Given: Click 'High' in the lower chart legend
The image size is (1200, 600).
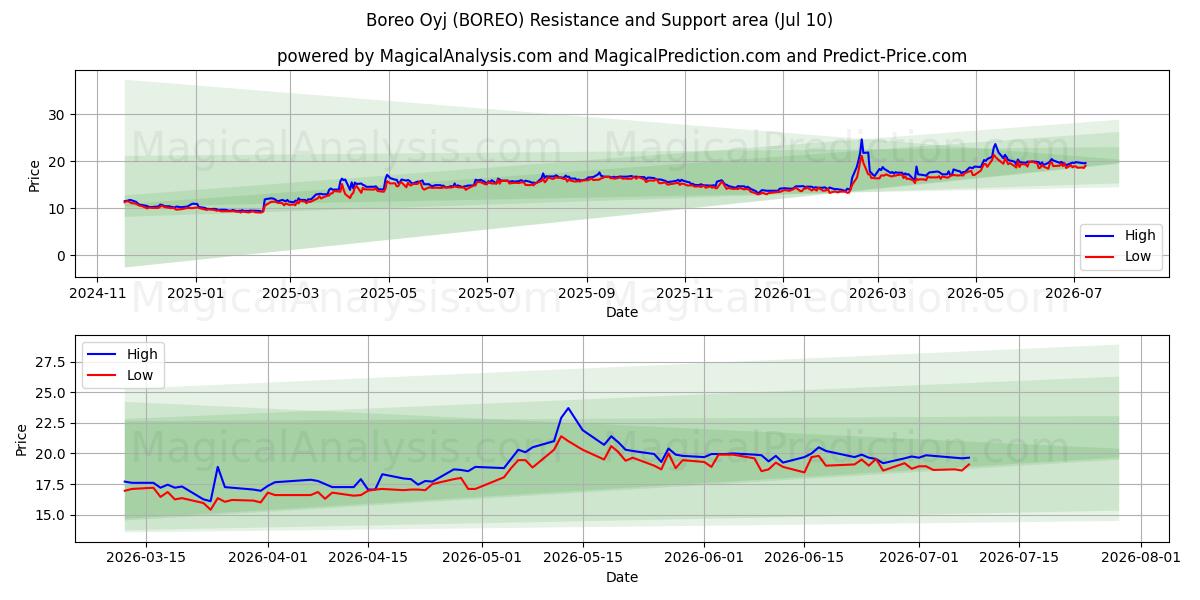Looking at the screenshot, I should click(142, 354).
